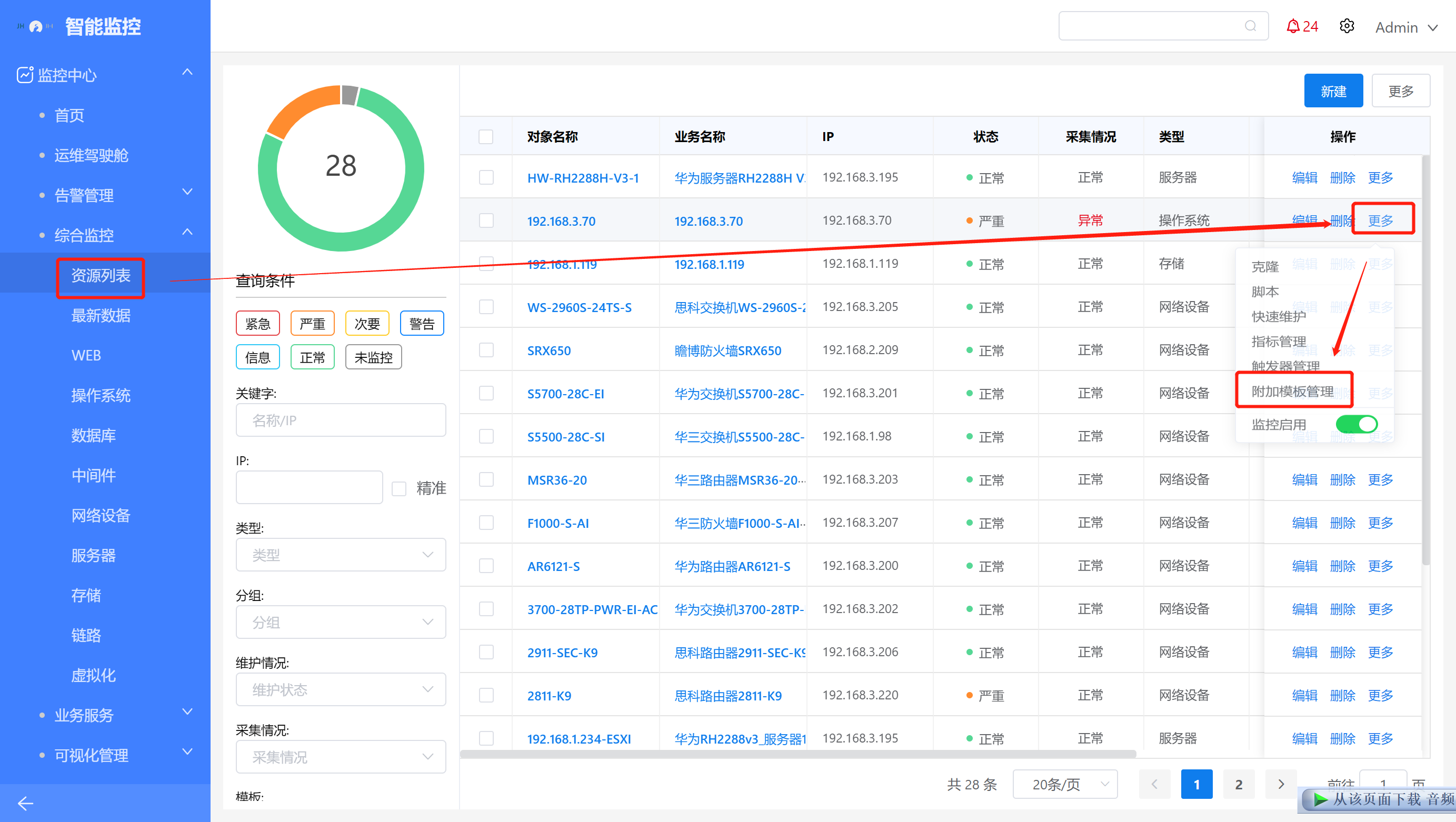Go to previous page arrow
This screenshot has width=1456, height=822.
click(1154, 784)
